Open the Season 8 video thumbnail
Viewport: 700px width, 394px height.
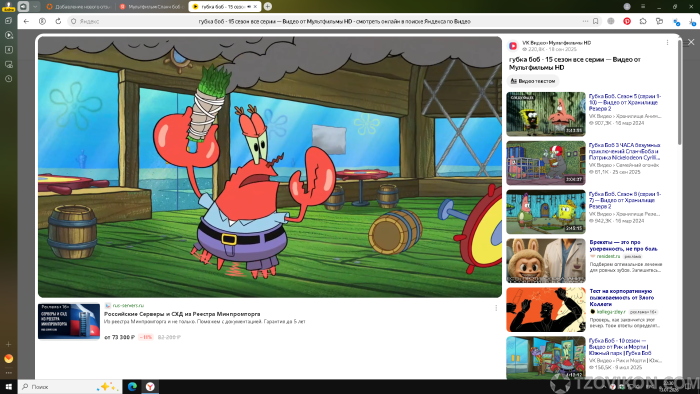click(x=546, y=212)
